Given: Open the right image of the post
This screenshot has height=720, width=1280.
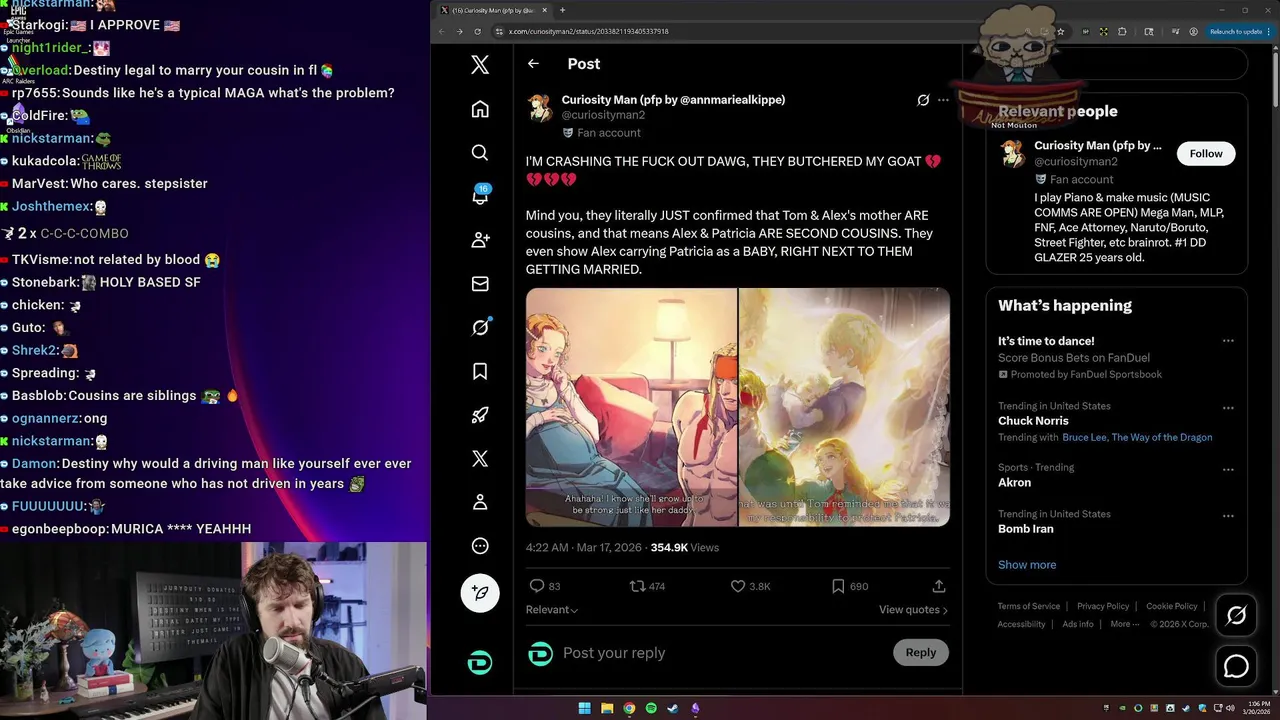Looking at the screenshot, I should tap(845, 407).
